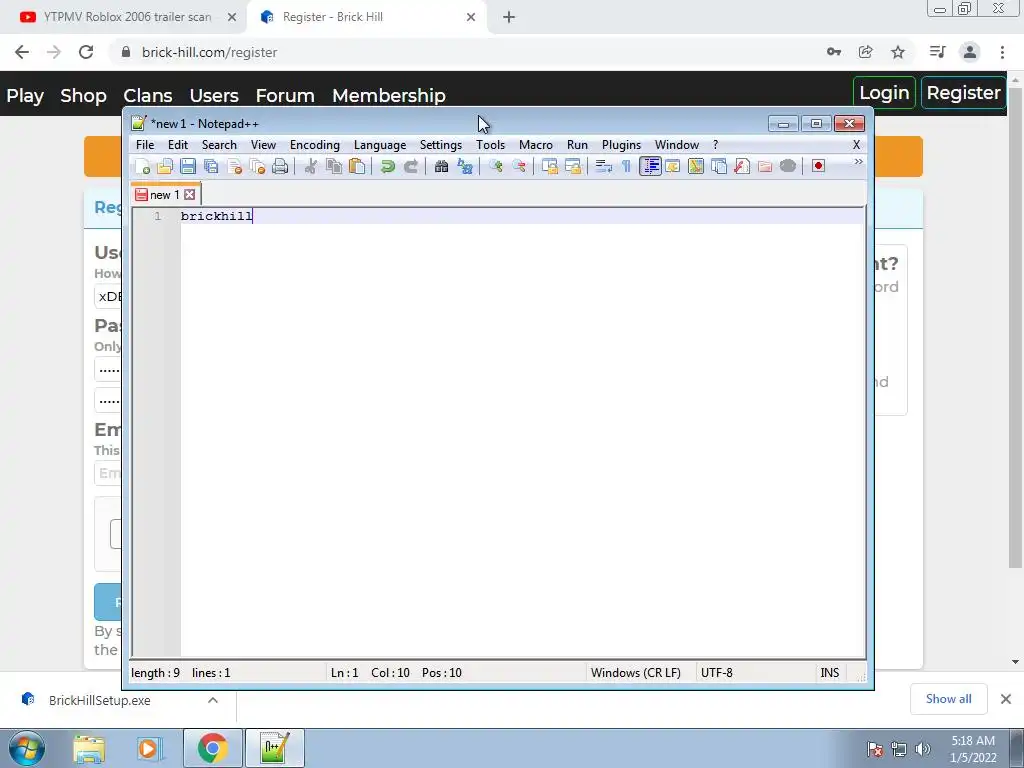Open the Windows Start menu
This screenshot has width=1024, height=768.
pos(27,748)
